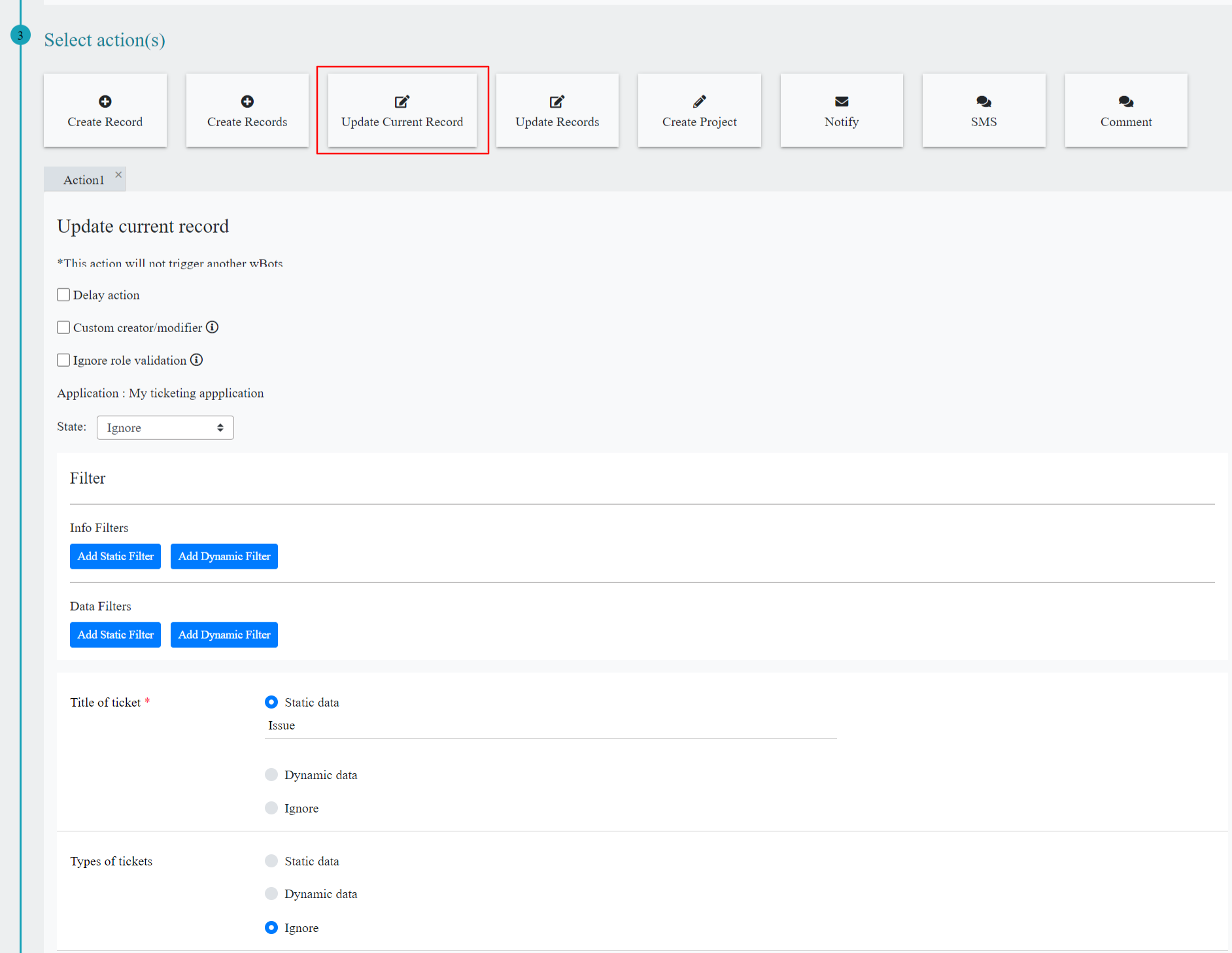Screen dimensions: 1232x953
Task: Add Static Filter under Data Filters
Action: pyautogui.click(x=115, y=635)
